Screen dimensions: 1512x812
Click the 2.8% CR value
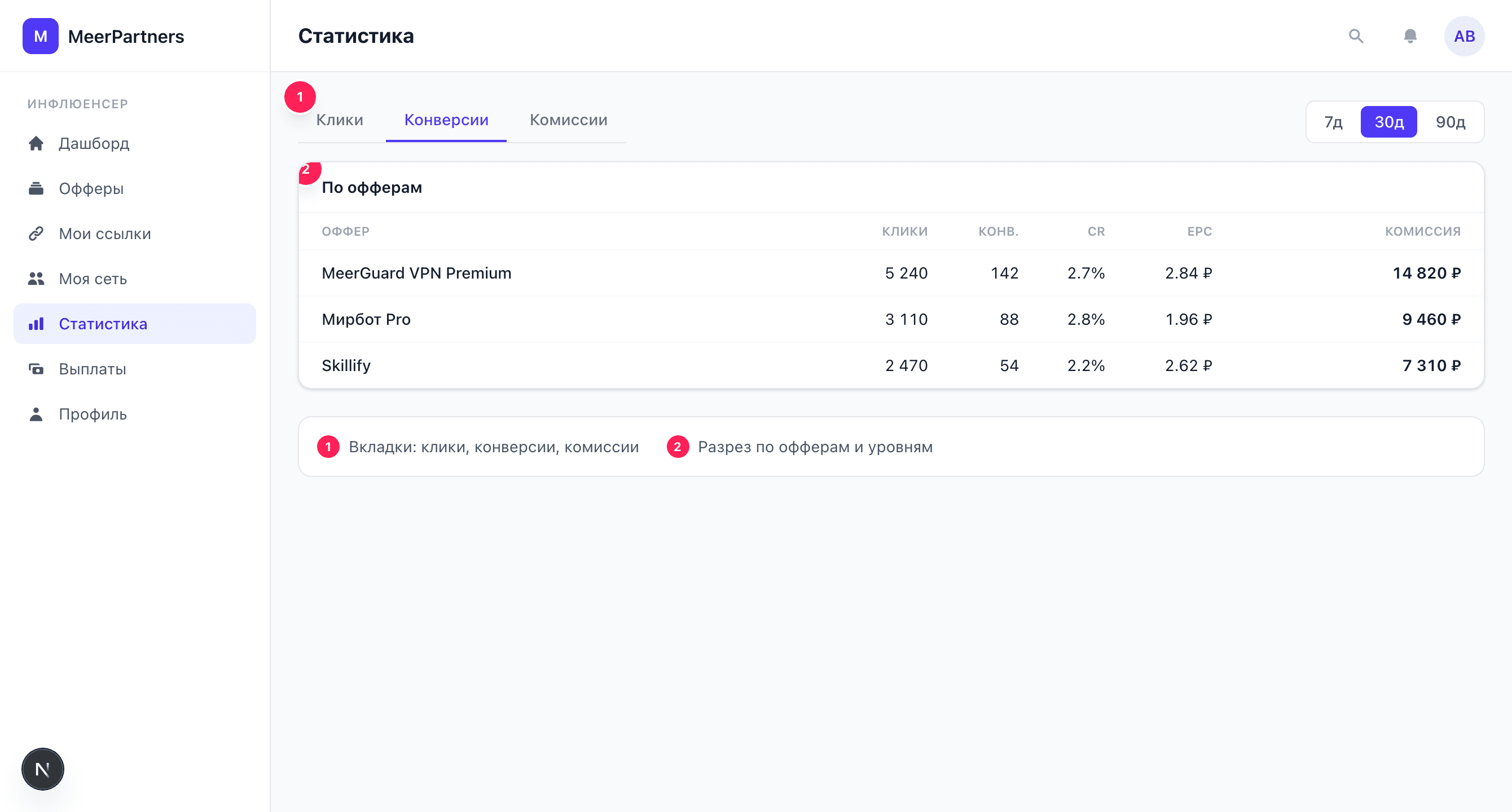tap(1086, 319)
